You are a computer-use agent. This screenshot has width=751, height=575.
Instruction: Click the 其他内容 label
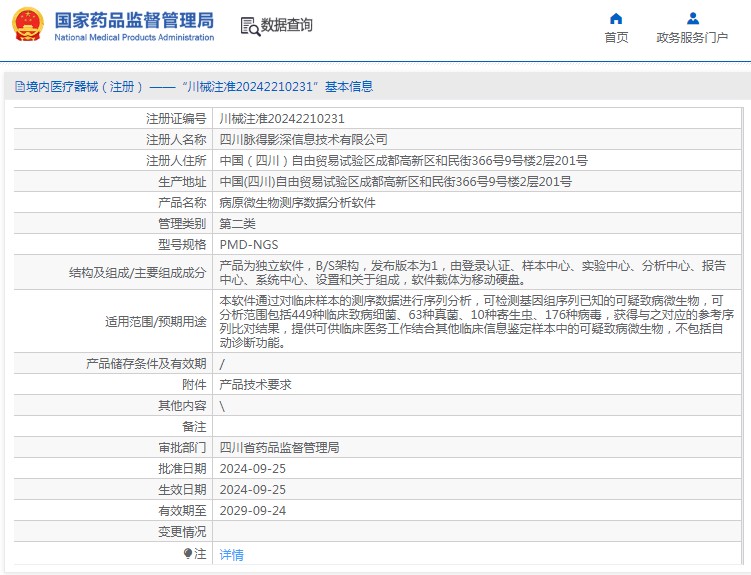tap(182, 406)
